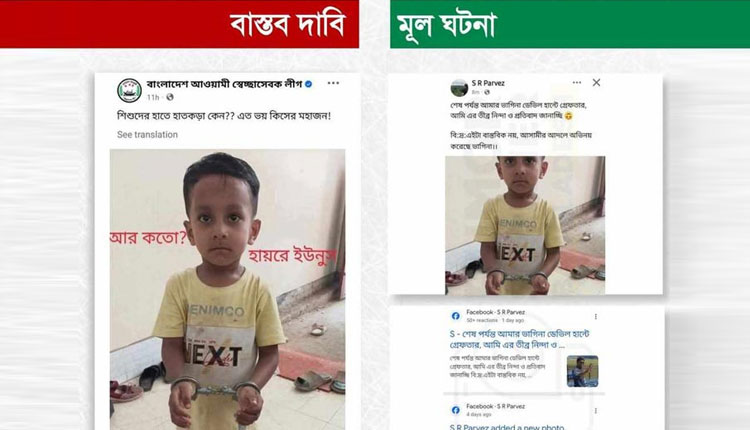Open the blue search result title link
750x430 pixels.
coord(519,339)
